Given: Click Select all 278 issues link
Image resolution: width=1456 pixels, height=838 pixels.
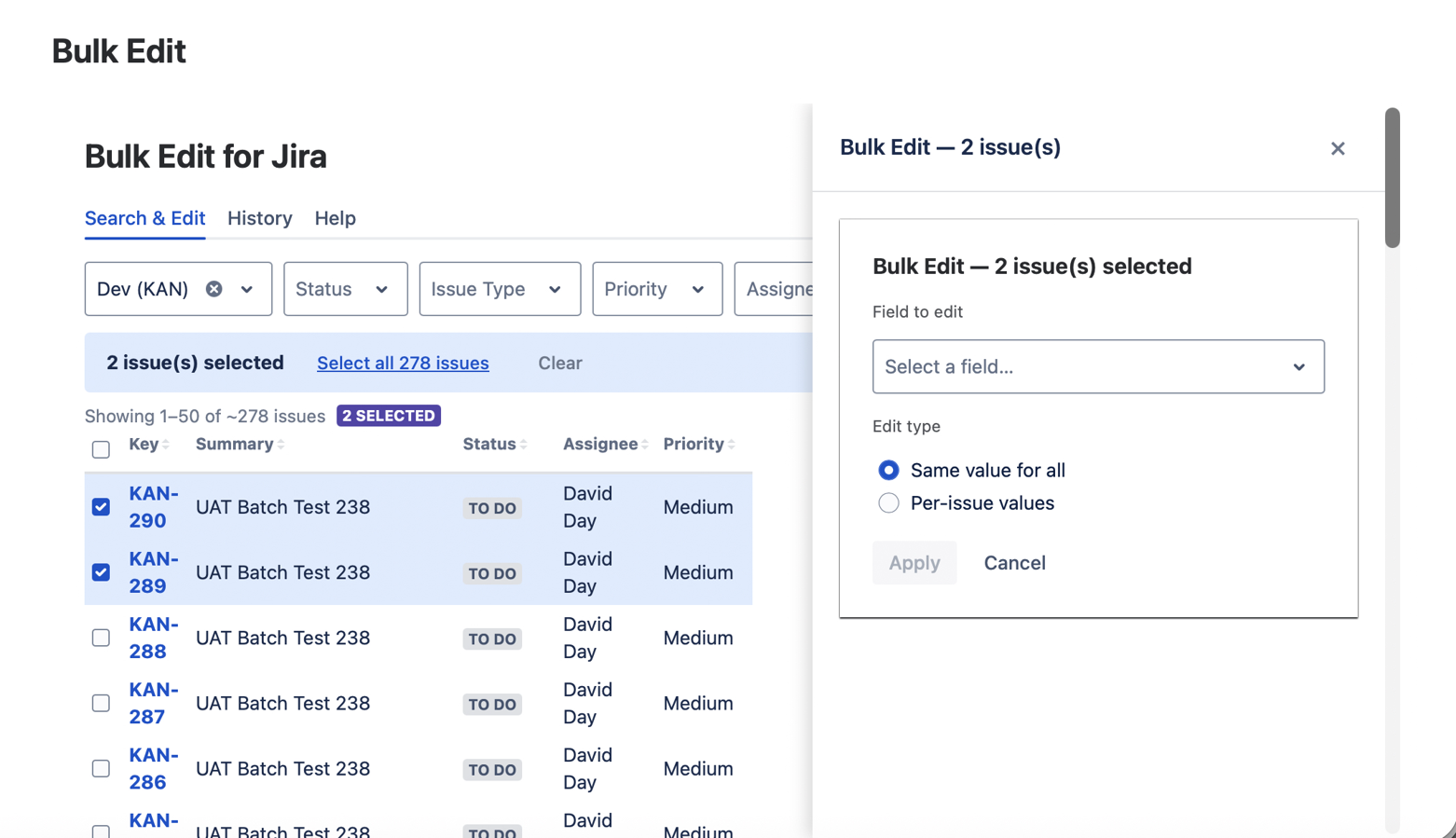Looking at the screenshot, I should 403,363.
